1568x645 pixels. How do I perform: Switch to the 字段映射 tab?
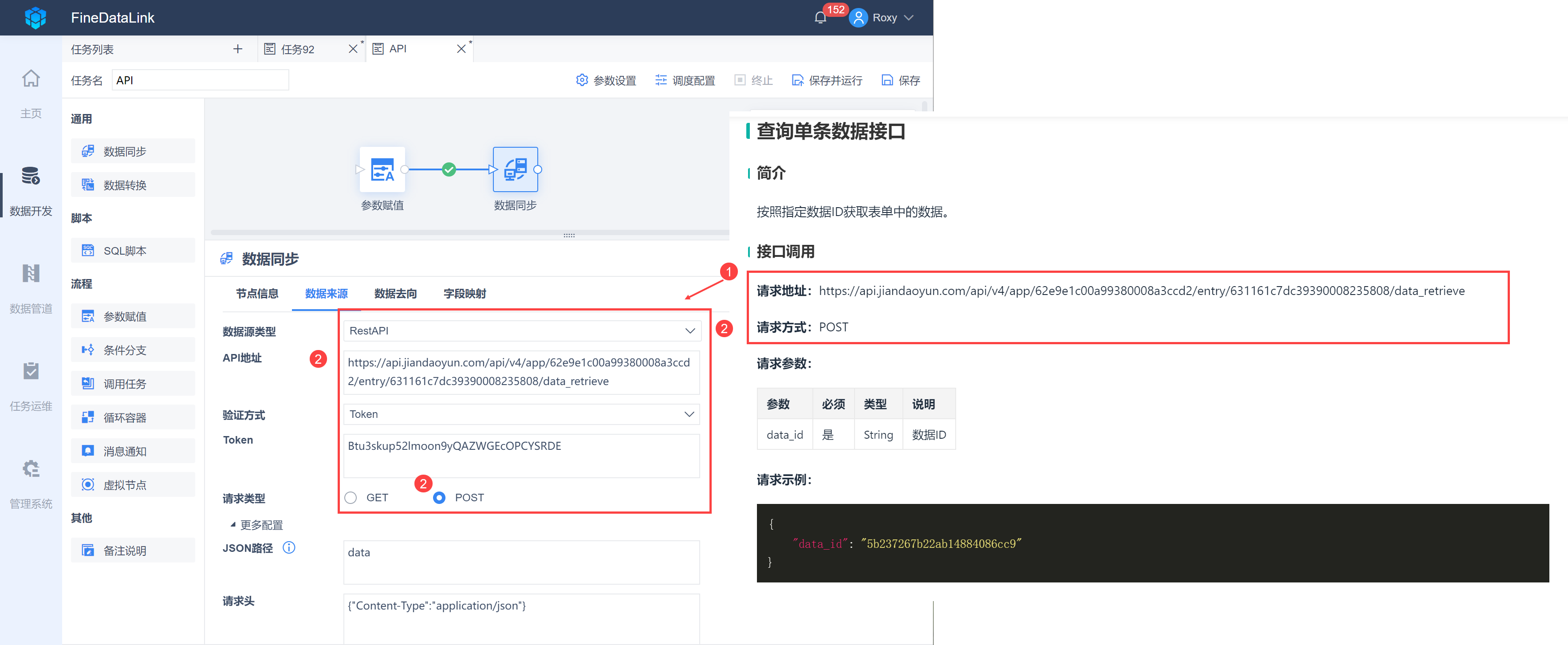(x=465, y=293)
